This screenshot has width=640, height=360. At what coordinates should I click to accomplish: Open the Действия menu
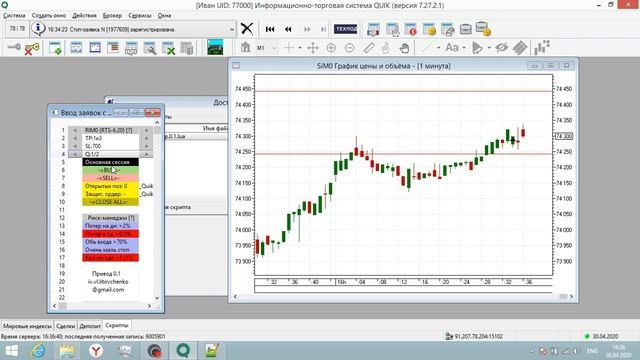[x=84, y=16]
